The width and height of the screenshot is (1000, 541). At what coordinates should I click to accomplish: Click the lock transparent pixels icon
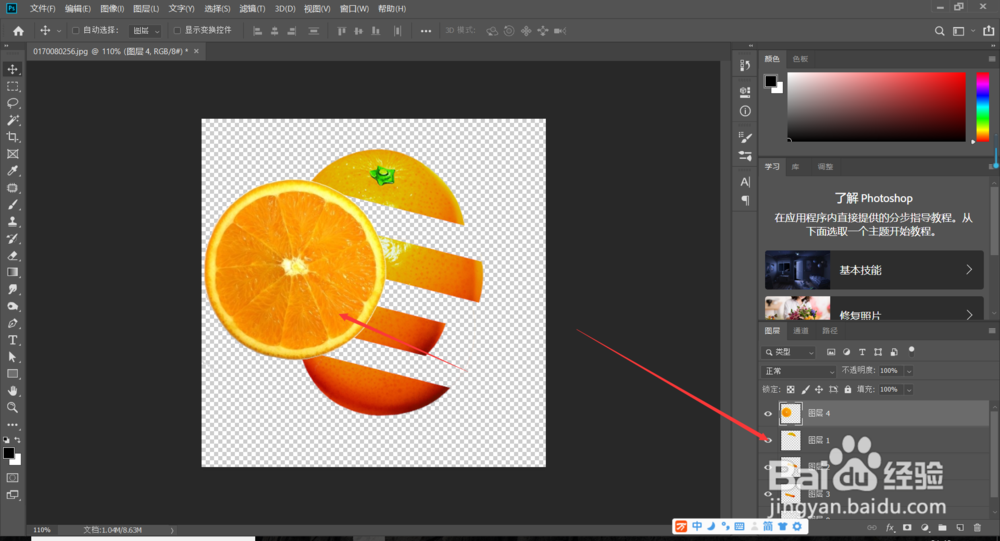pyautogui.click(x=791, y=389)
